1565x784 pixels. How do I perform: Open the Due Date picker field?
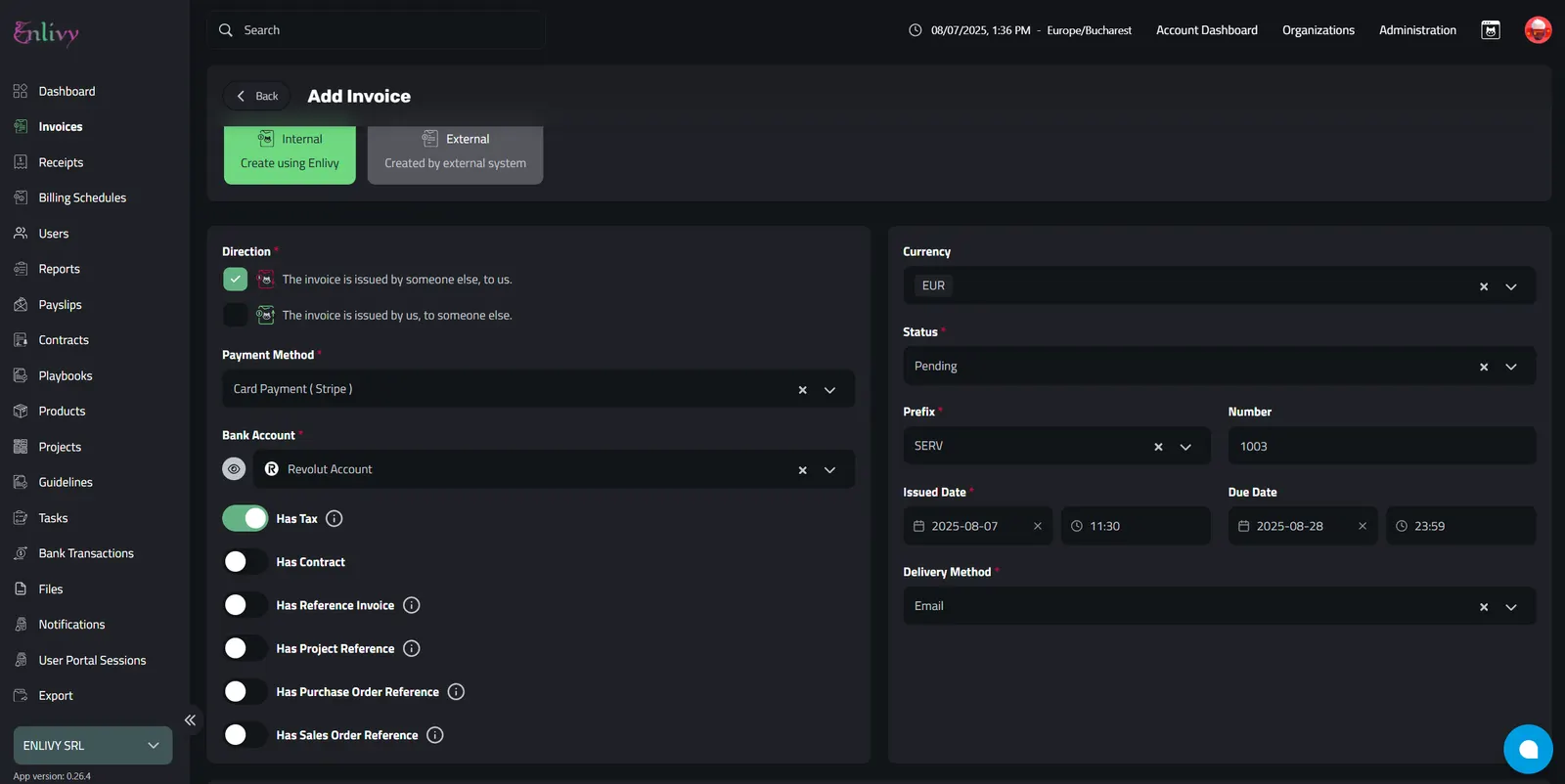[x=1303, y=526]
